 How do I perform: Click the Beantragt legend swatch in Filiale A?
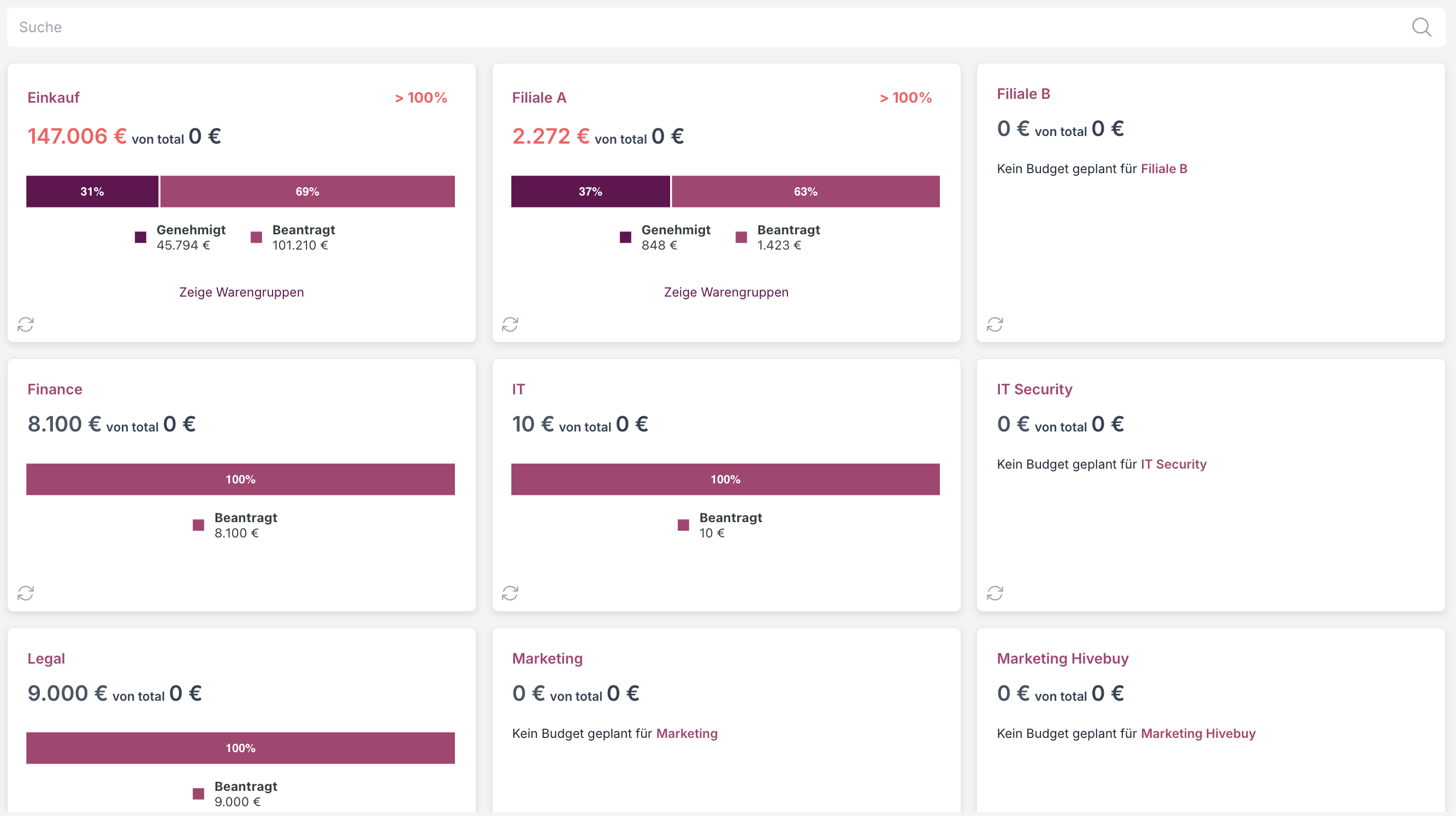tap(741, 238)
